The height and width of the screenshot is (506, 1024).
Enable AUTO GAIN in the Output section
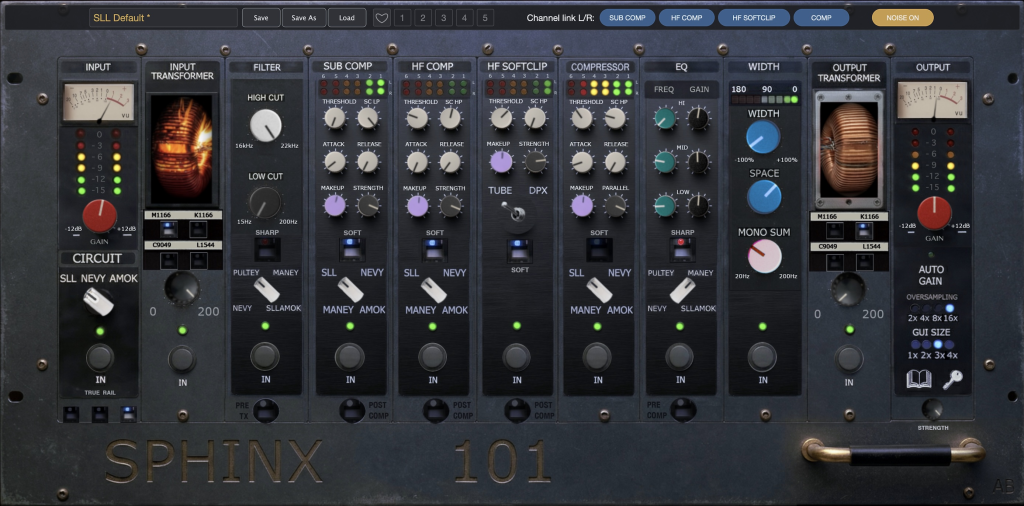[x=933, y=255]
